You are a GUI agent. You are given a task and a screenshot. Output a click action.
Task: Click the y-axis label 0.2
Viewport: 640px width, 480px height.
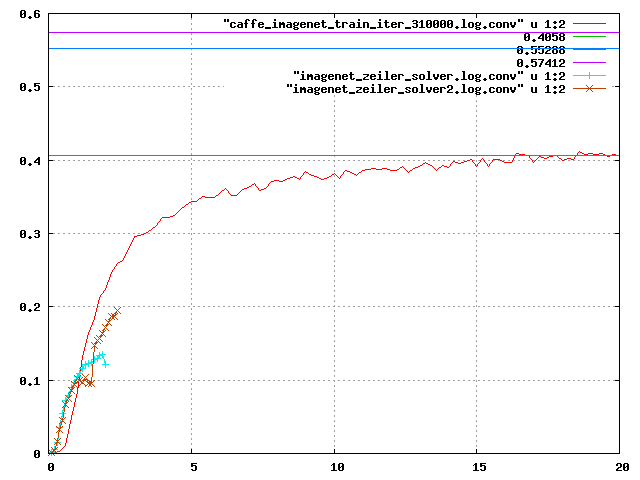[30, 307]
